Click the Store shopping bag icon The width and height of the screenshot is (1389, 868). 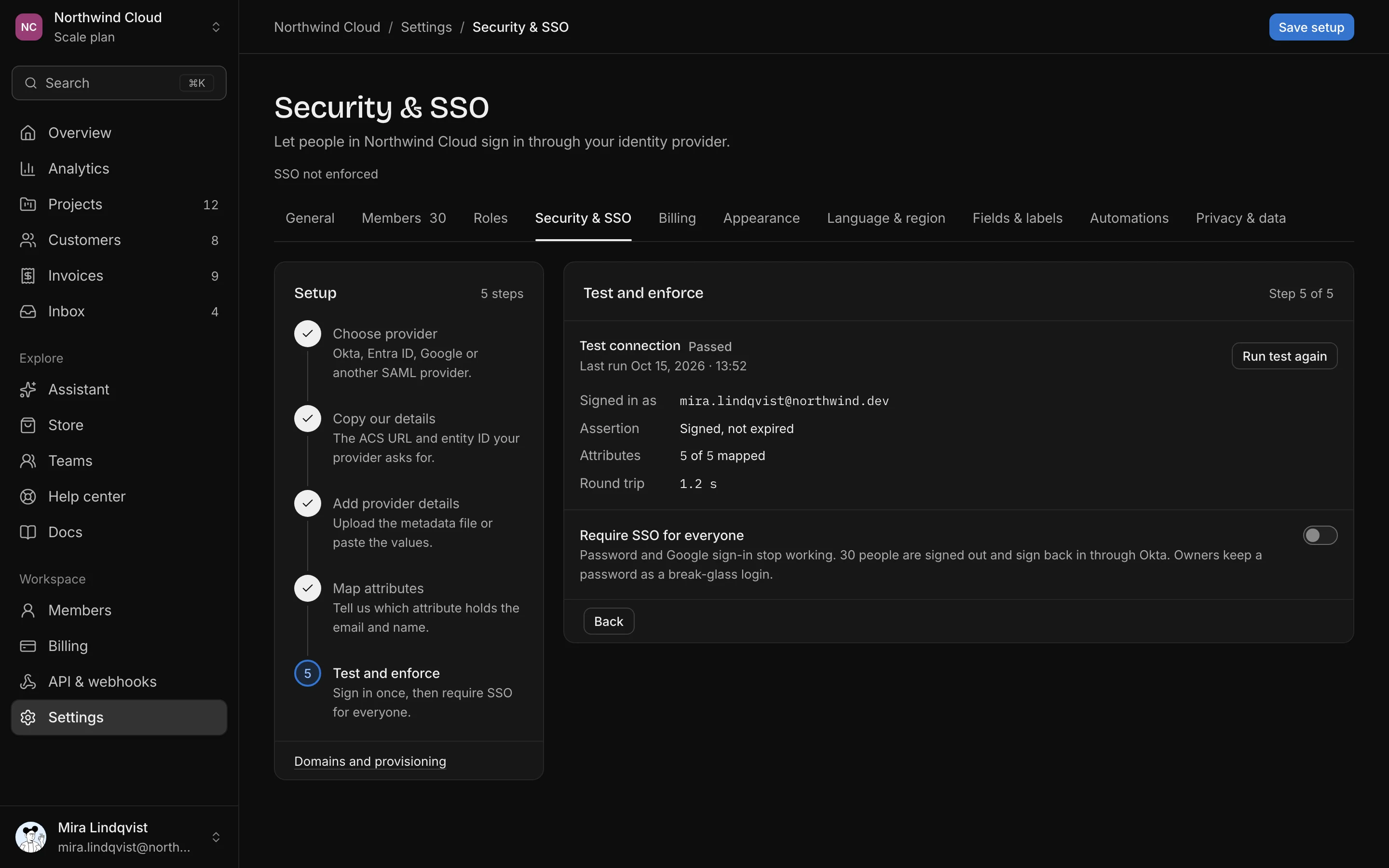click(27, 425)
